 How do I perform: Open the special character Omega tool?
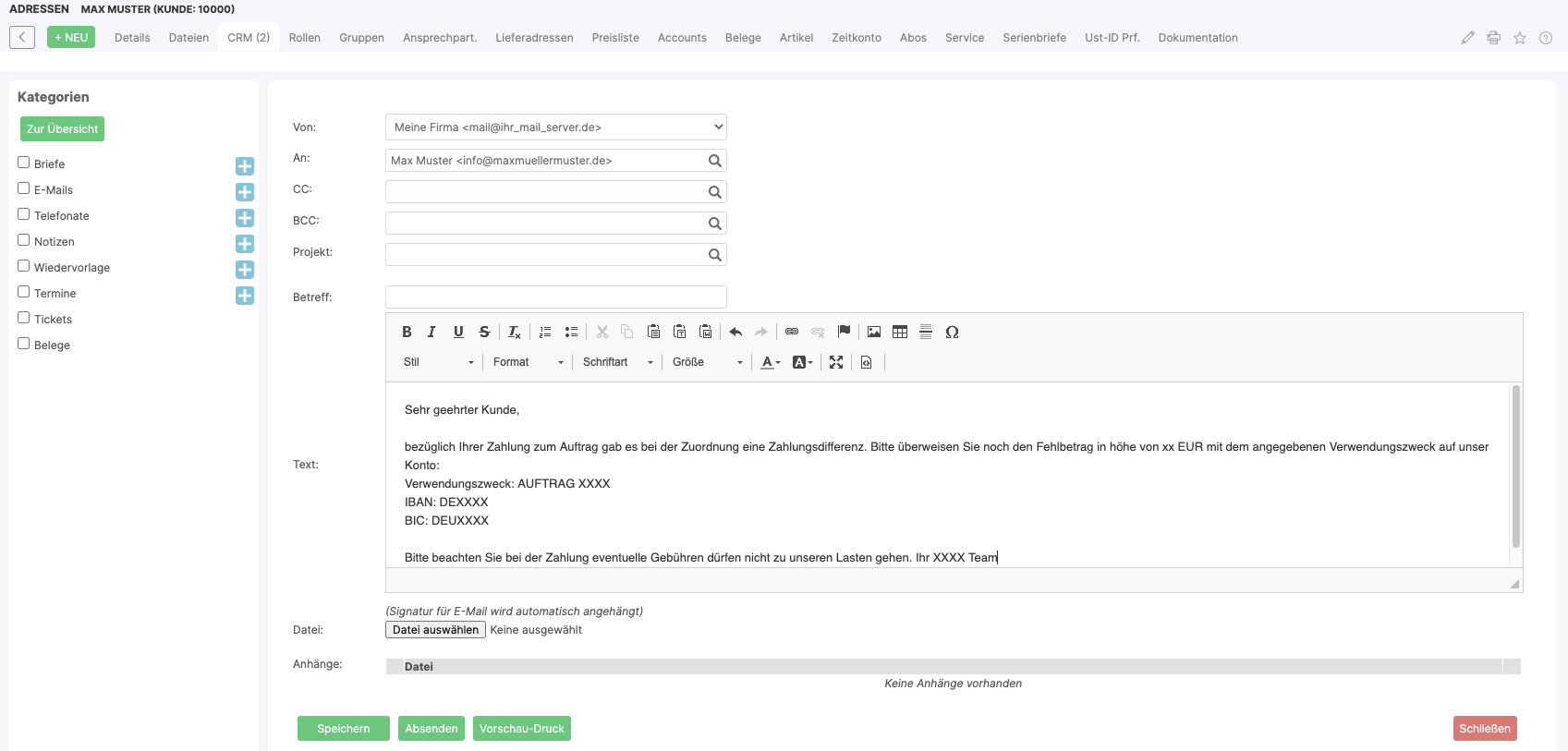point(952,333)
